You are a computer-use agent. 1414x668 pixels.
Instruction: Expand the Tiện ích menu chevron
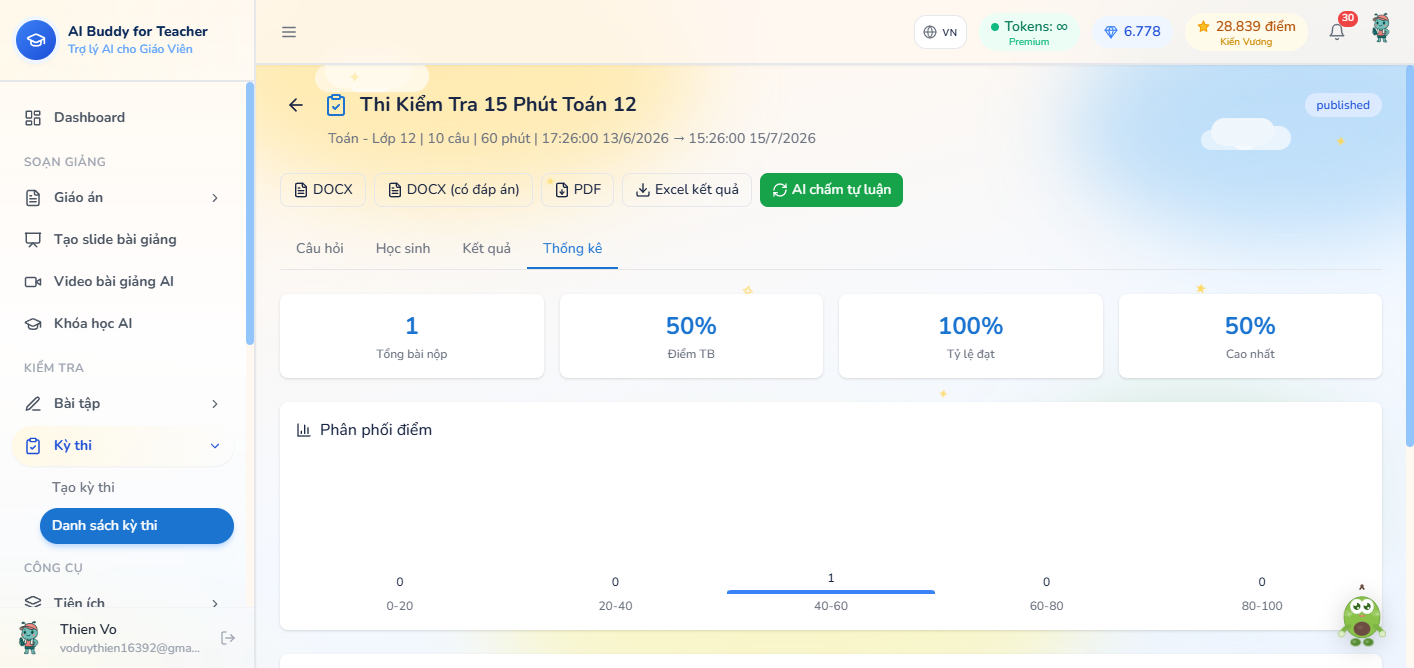215,603
